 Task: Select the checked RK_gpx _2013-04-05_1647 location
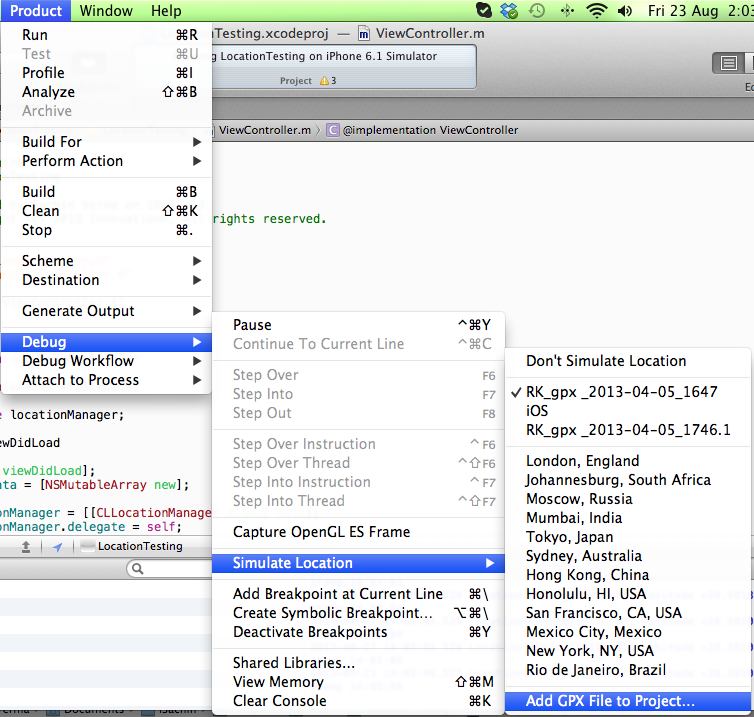point(621,392)
